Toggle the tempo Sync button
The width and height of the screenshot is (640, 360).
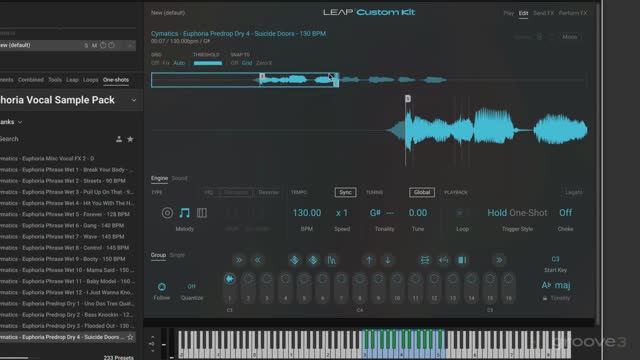click(345, 192)
